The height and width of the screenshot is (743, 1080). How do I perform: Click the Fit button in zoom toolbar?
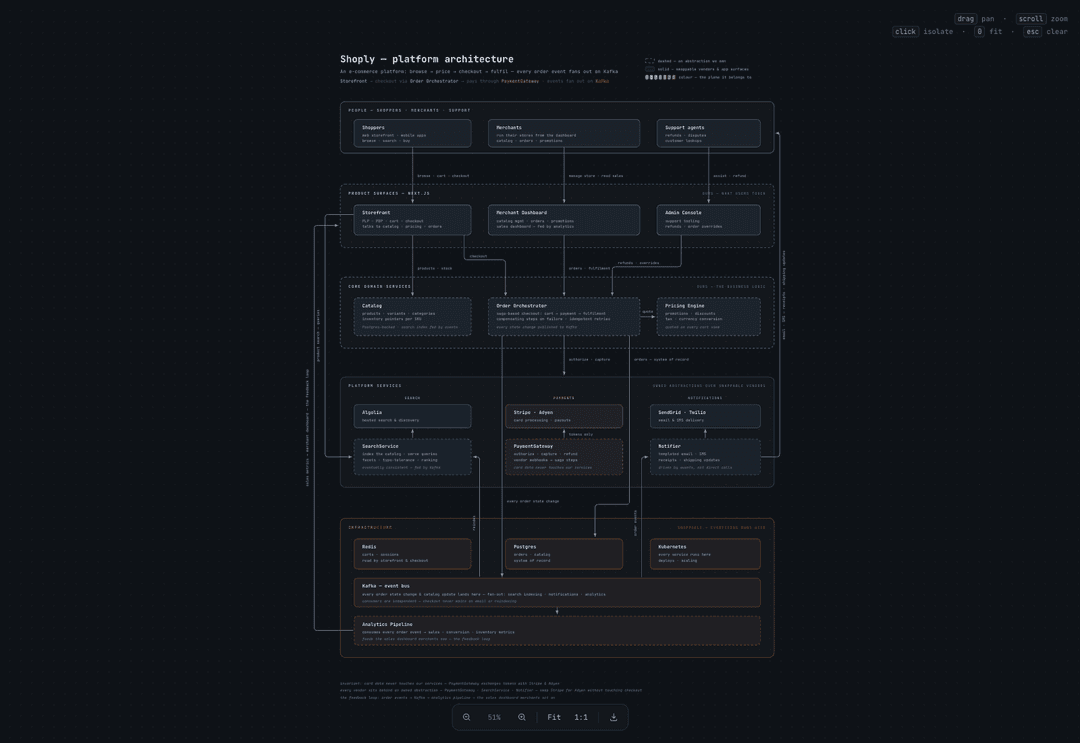tap(554, 717)
